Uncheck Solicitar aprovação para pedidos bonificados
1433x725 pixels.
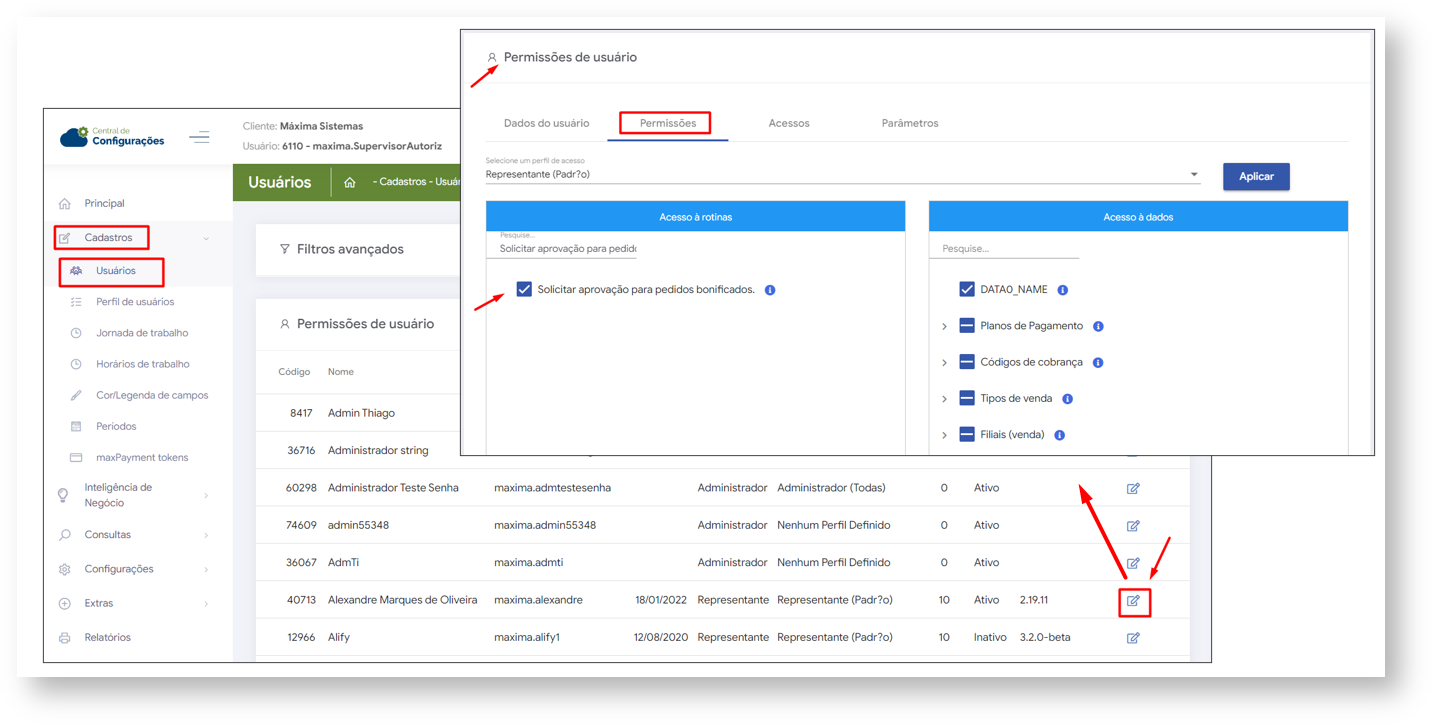click(x=524, y=289)
